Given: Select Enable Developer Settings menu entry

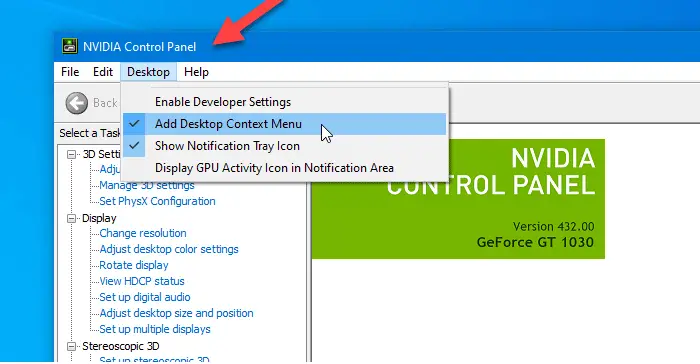Looking at the screenshot, I should 285,102.
